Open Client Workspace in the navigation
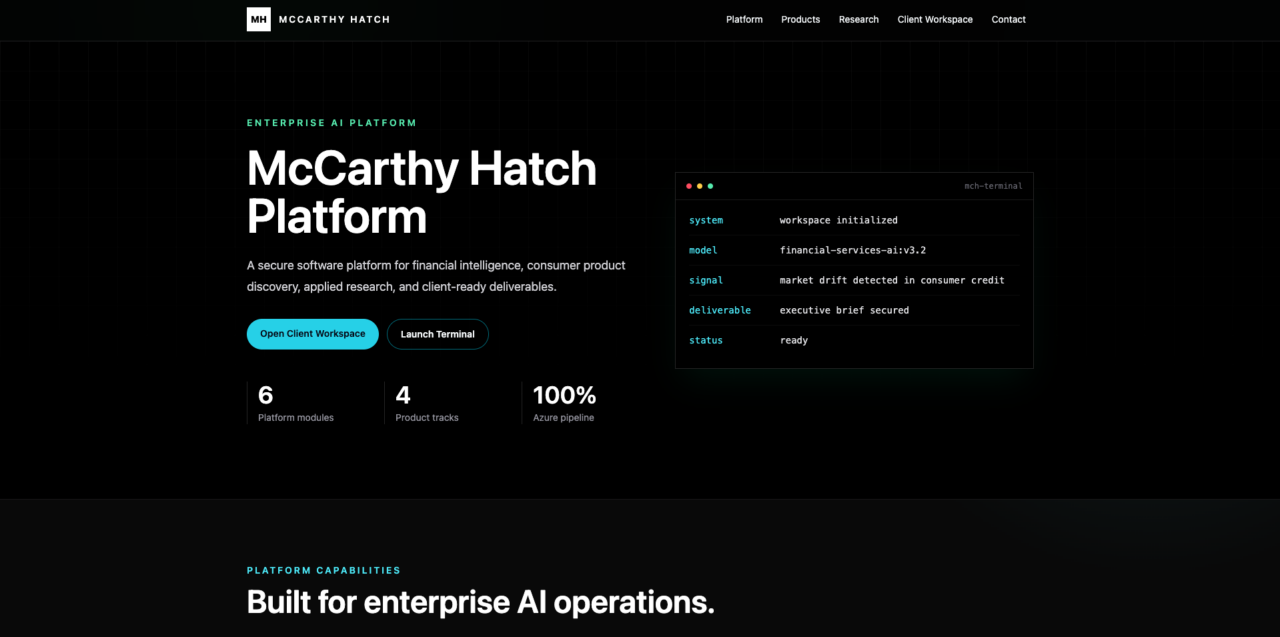Viewport: 1280px width, 637px height. (935, 19)
